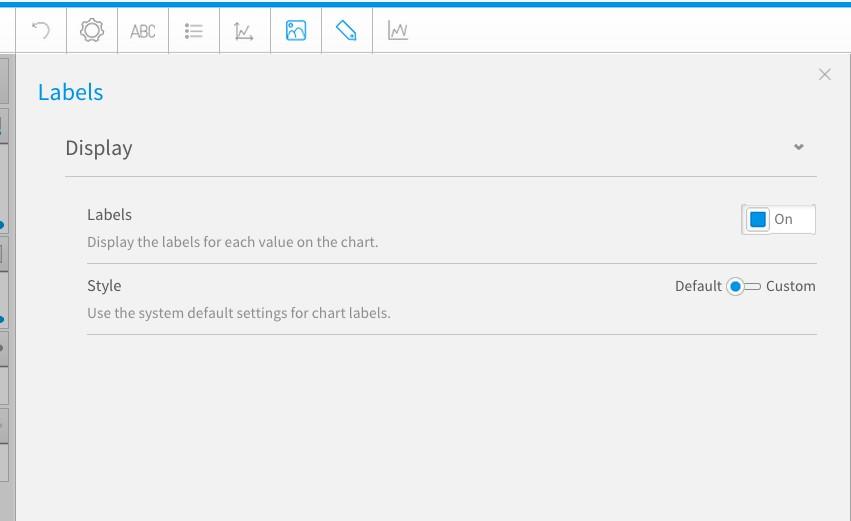Open the ABC titles settings

pyautogui.click(x=143, y=31)
